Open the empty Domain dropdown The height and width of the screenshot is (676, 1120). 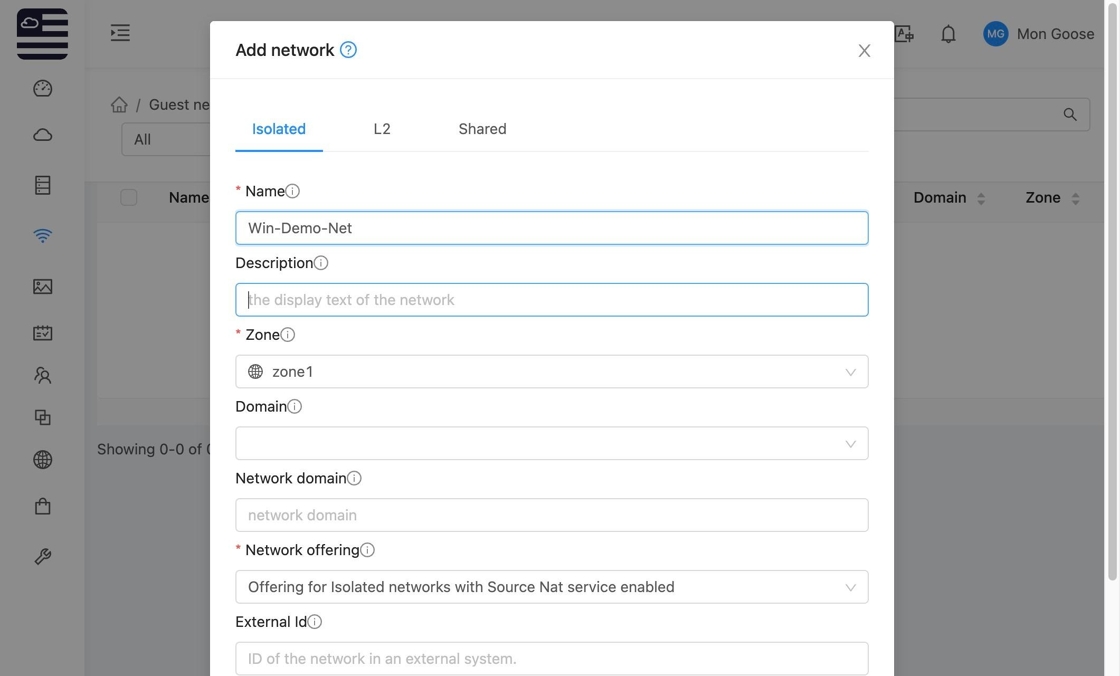[551, 444]
